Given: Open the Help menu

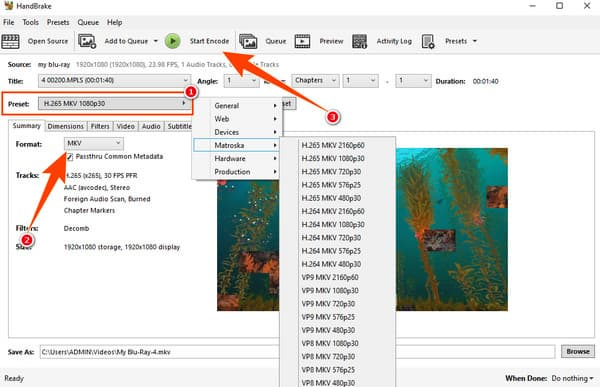Looking at the screenshot, I should pyautogui.click(x=114, y=22).
